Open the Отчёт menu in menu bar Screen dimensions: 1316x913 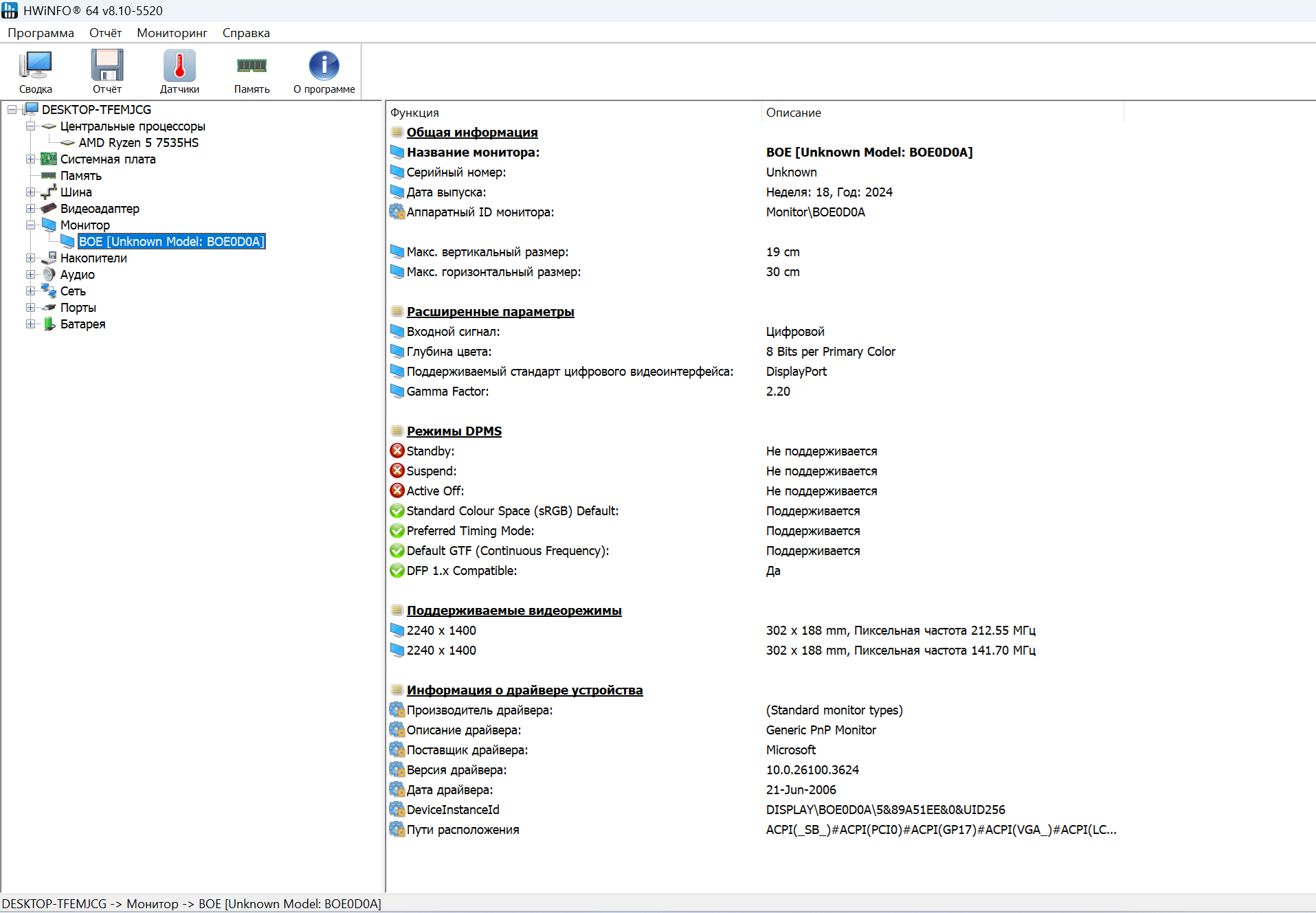tap(105, 33)
